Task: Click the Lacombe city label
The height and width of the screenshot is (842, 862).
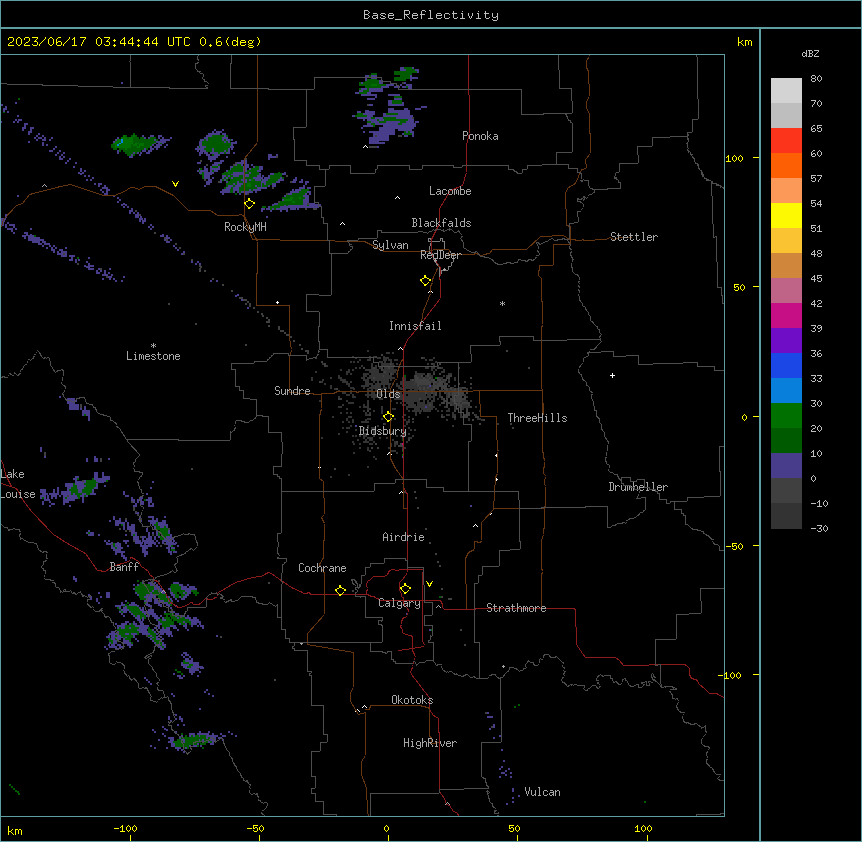Action: click(x=450, y=191)
